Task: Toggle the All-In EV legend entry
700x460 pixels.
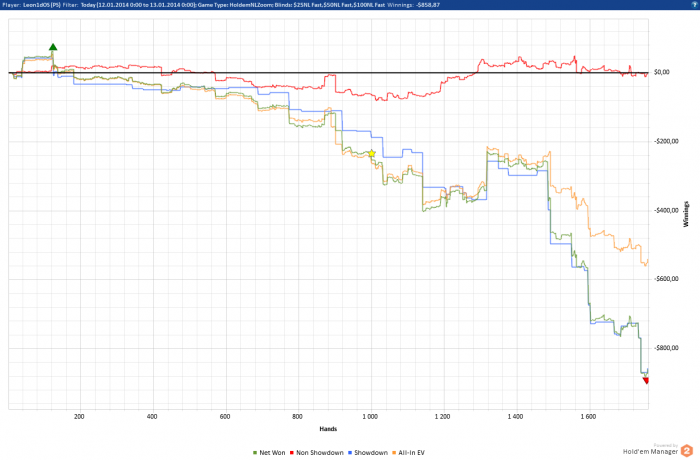Action: click(x=408, y=452)
